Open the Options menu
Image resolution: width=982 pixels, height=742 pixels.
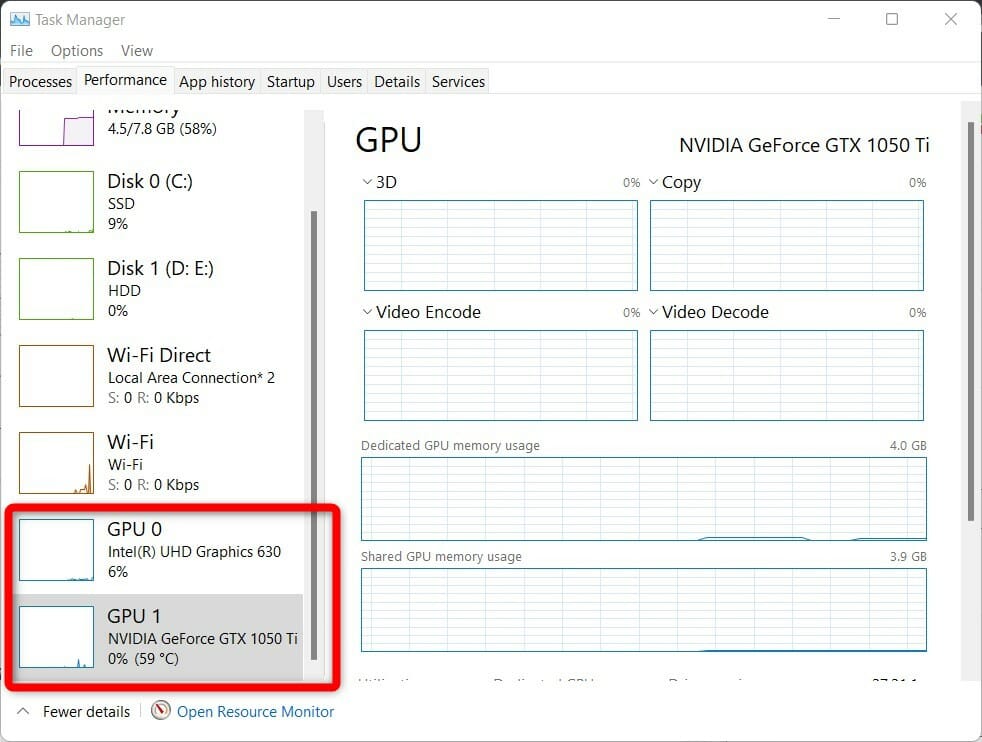tap(77, 50)
